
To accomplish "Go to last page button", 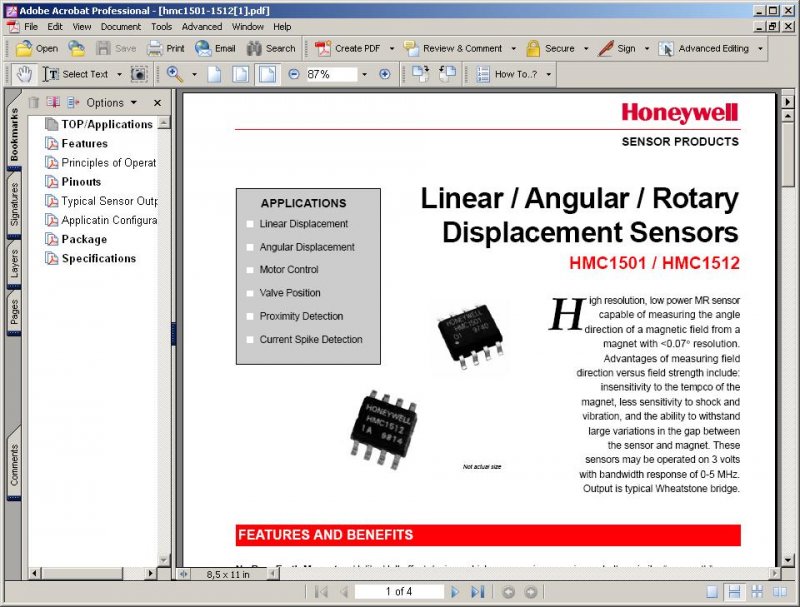I will 477,592.
